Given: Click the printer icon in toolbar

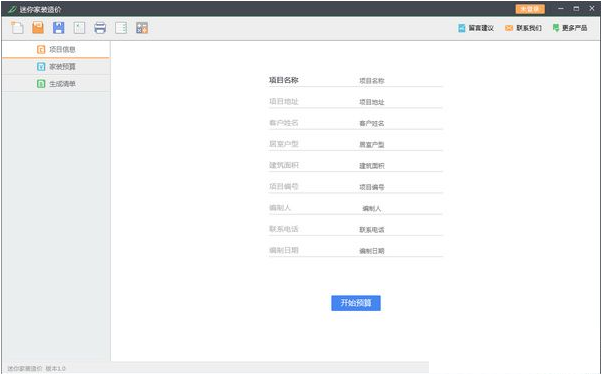Looking at the screenshot, I should pos(100,28).
